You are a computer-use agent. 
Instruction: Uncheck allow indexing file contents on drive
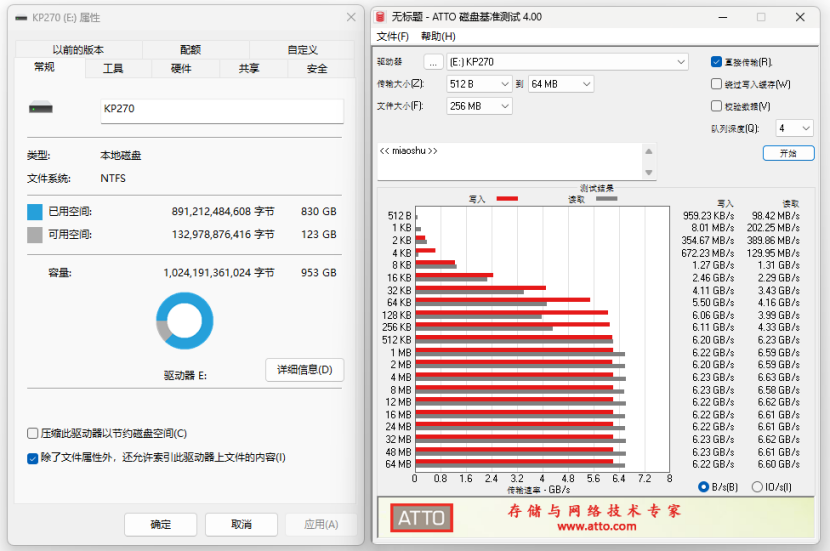[32, 458]
